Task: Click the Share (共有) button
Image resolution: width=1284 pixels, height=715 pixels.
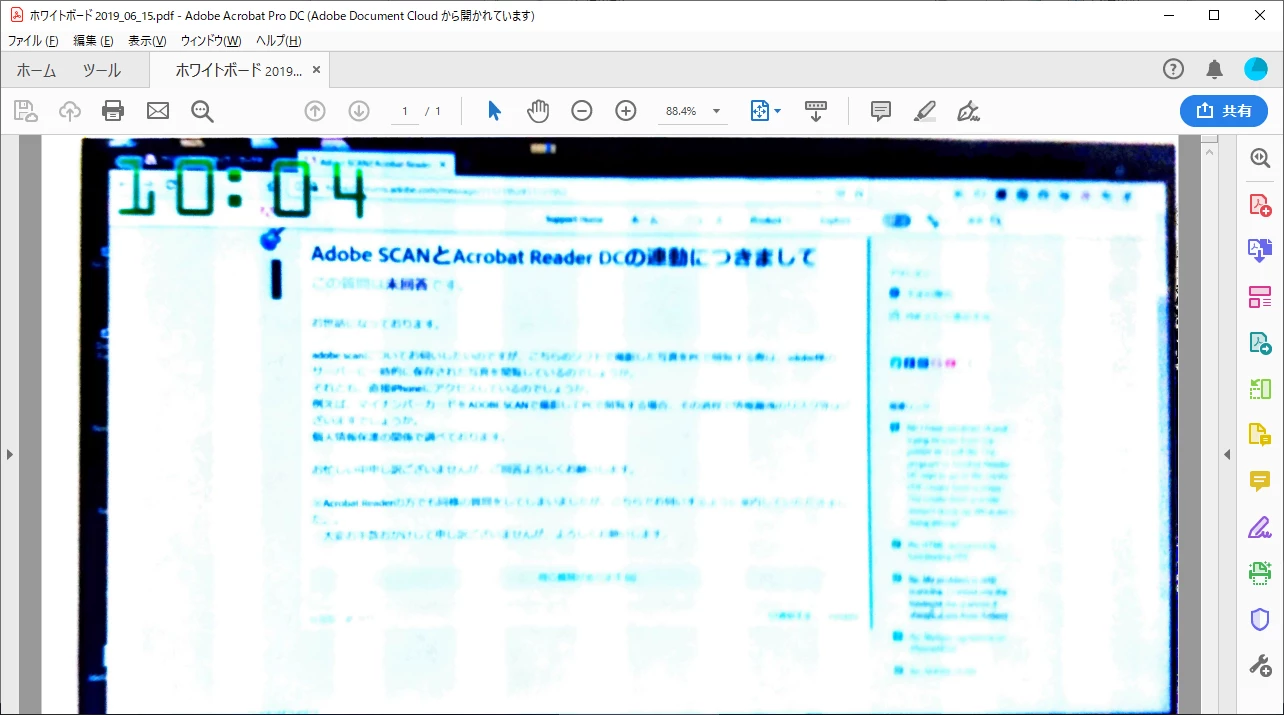Action: (x=1224, y=111)
